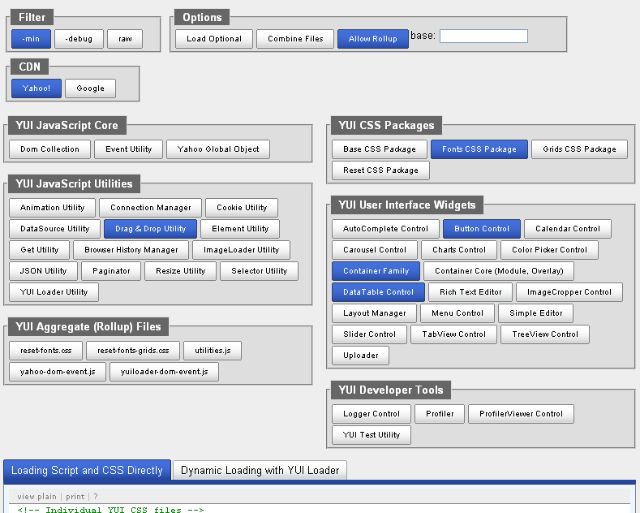Toggle the Slider Control

click(369, 334)
